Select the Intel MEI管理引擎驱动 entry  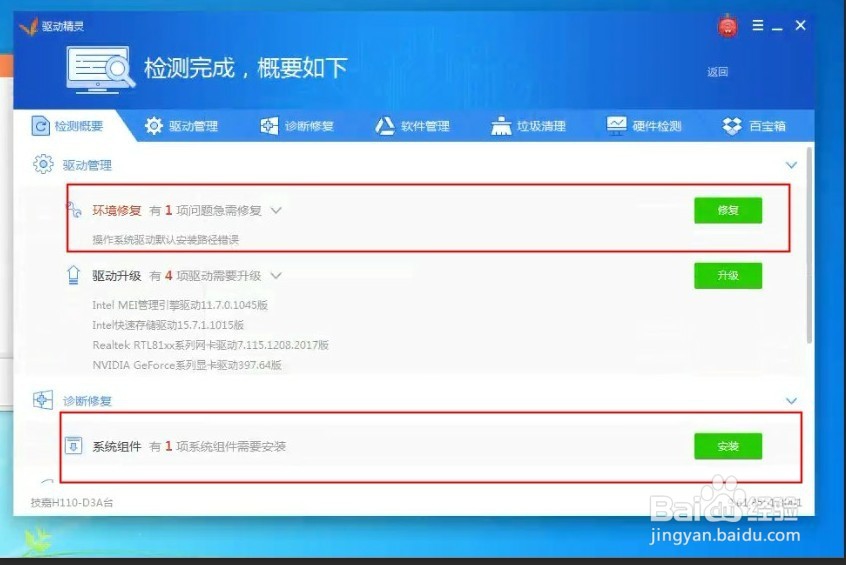point(180,305)
